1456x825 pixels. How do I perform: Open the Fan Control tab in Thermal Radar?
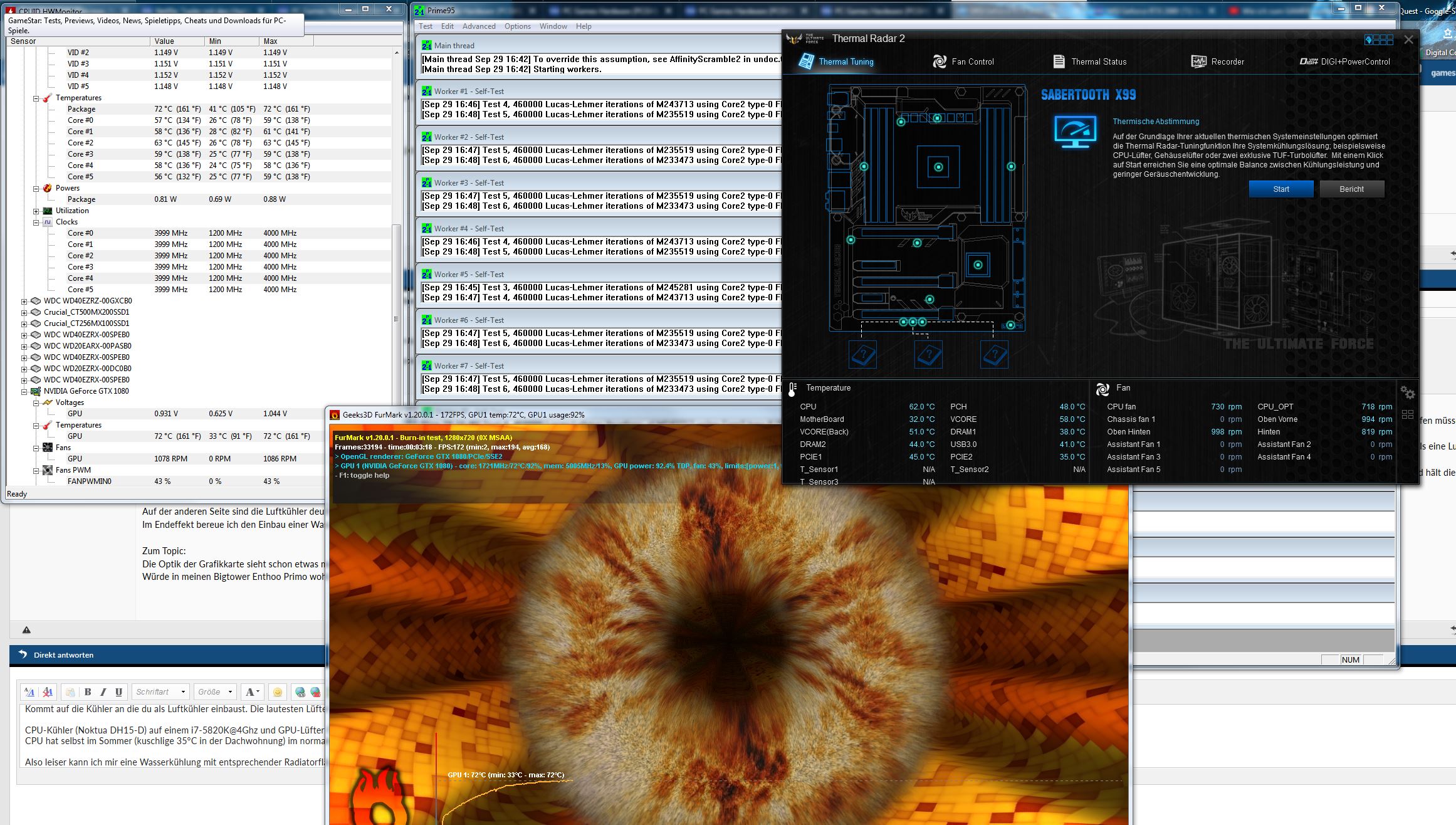click(963, 61)
